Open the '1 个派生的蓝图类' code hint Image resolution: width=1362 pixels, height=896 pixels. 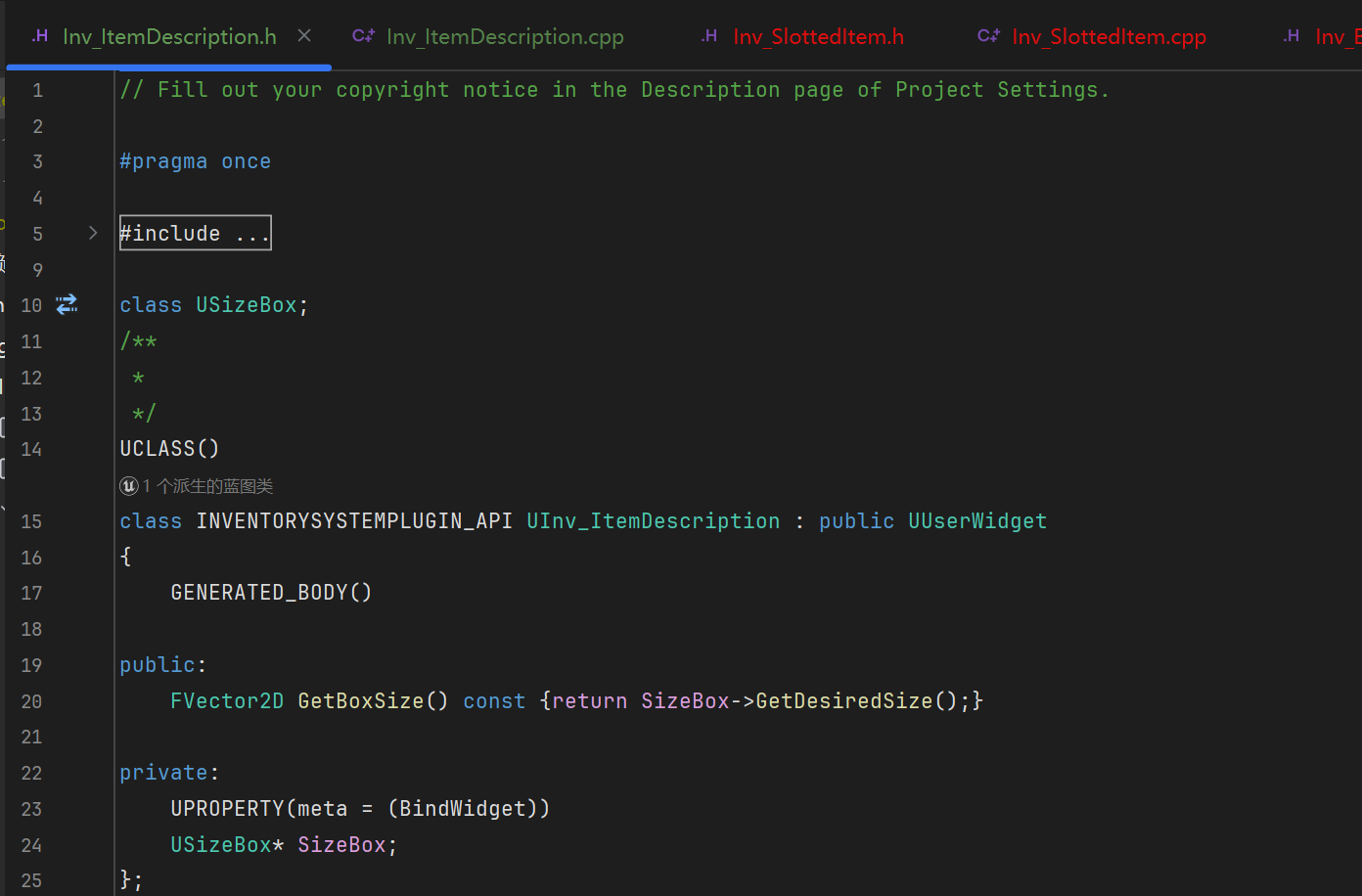tap(207, 486)
